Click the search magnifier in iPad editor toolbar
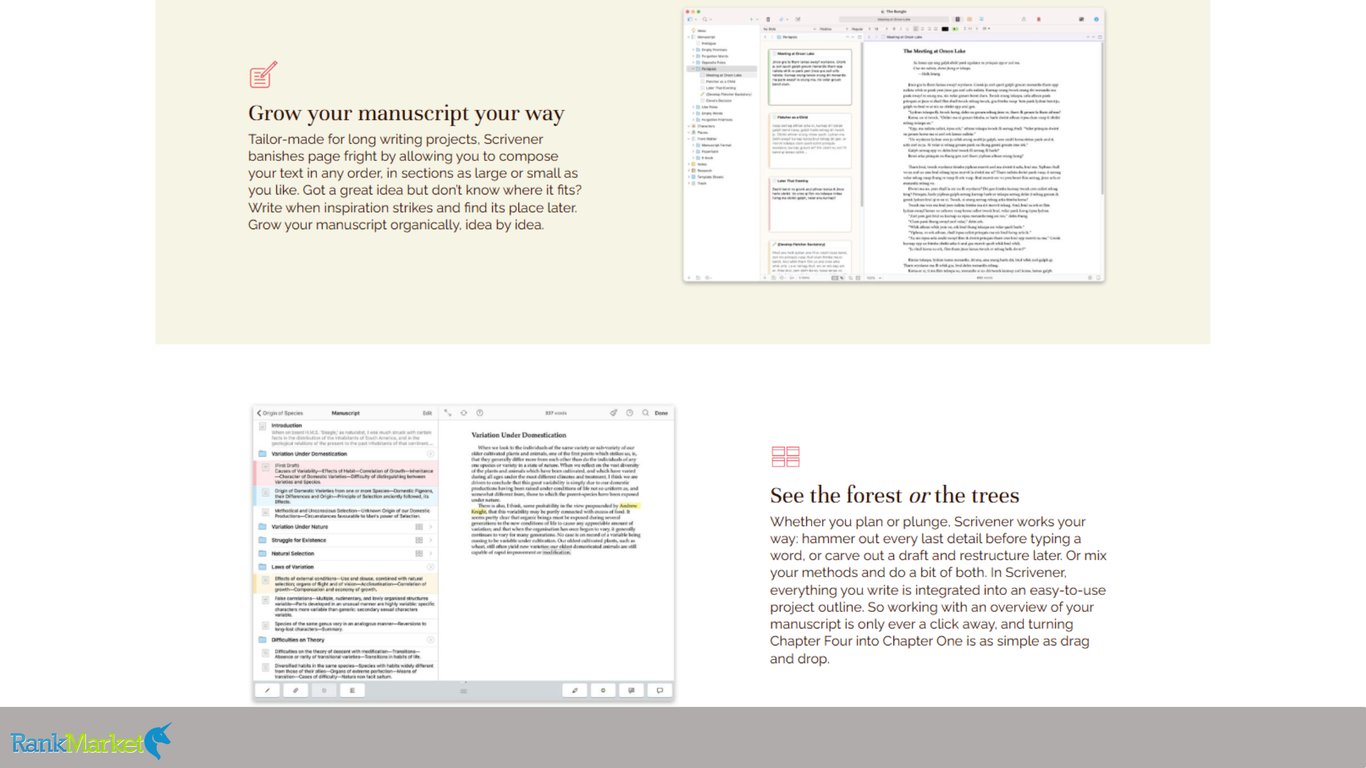The image size is (1366, 768). tap(645, 413)
